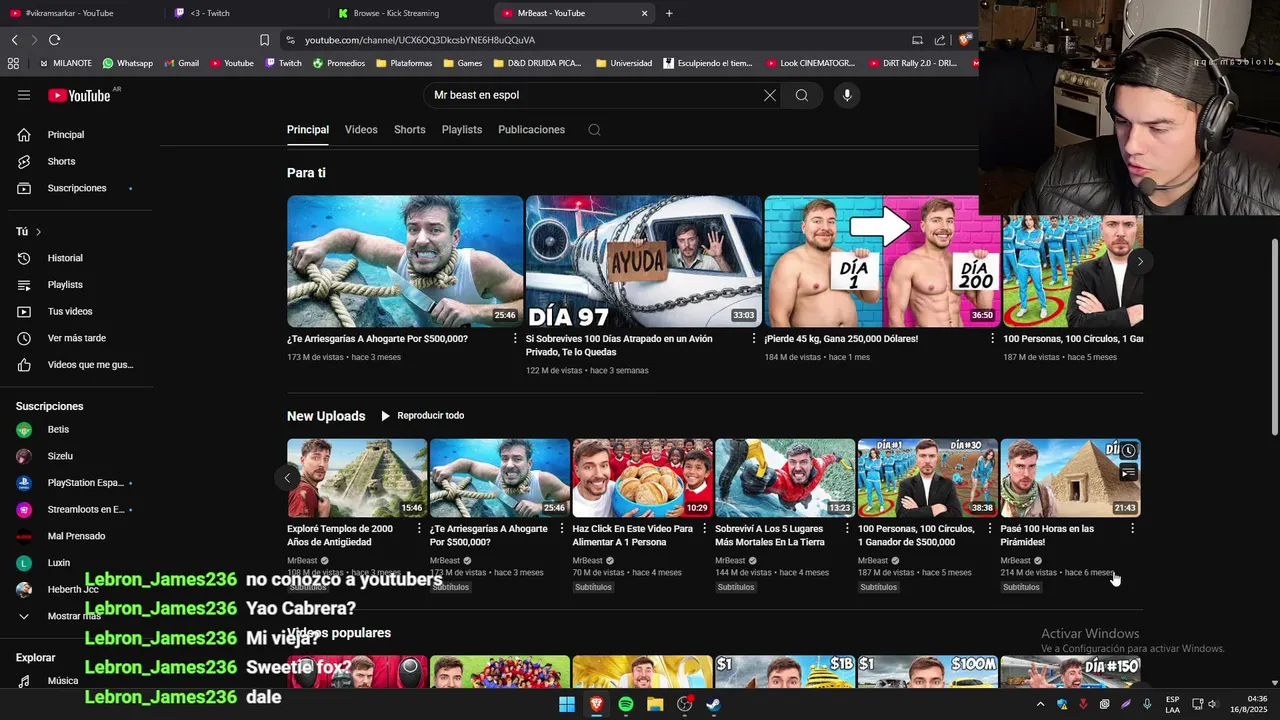This screenshot has width=1280, height=720.
Task: Open options for ¡Pierde 45 kg video
Action: [993, 339]
